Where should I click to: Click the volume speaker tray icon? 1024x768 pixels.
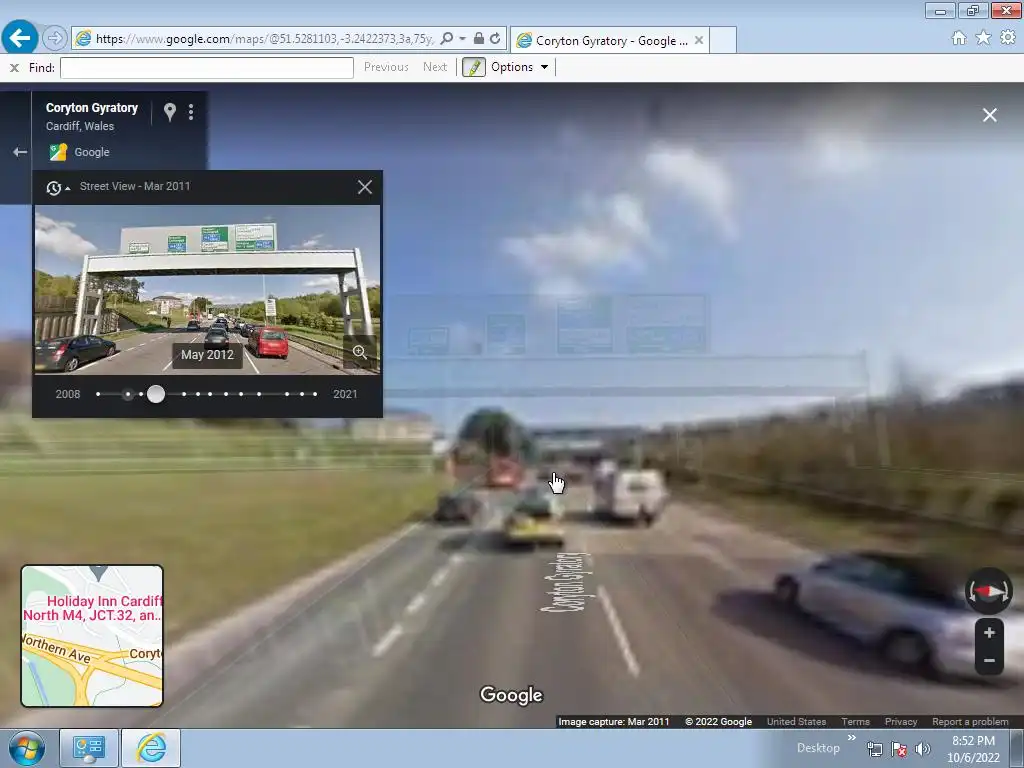[922, 749]
